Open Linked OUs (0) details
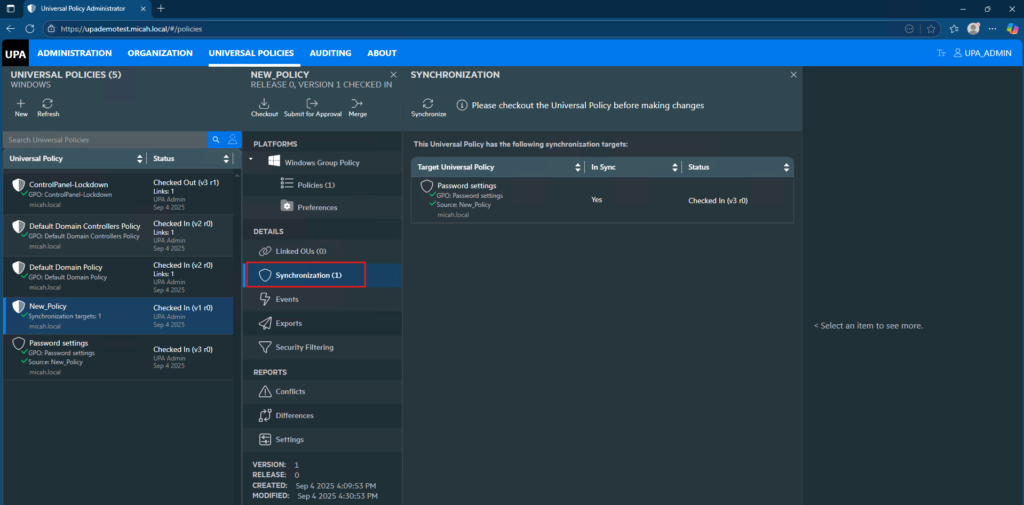Image resolution: width=1024 pixels, height=505 pixels. pyautogui.click(x=301, y=251)
